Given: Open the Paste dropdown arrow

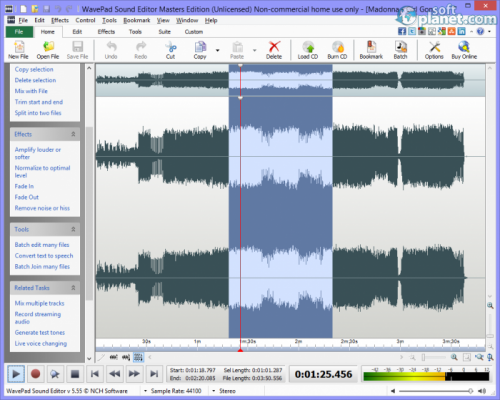Looking at the screenshot, I should pos(255,50).
